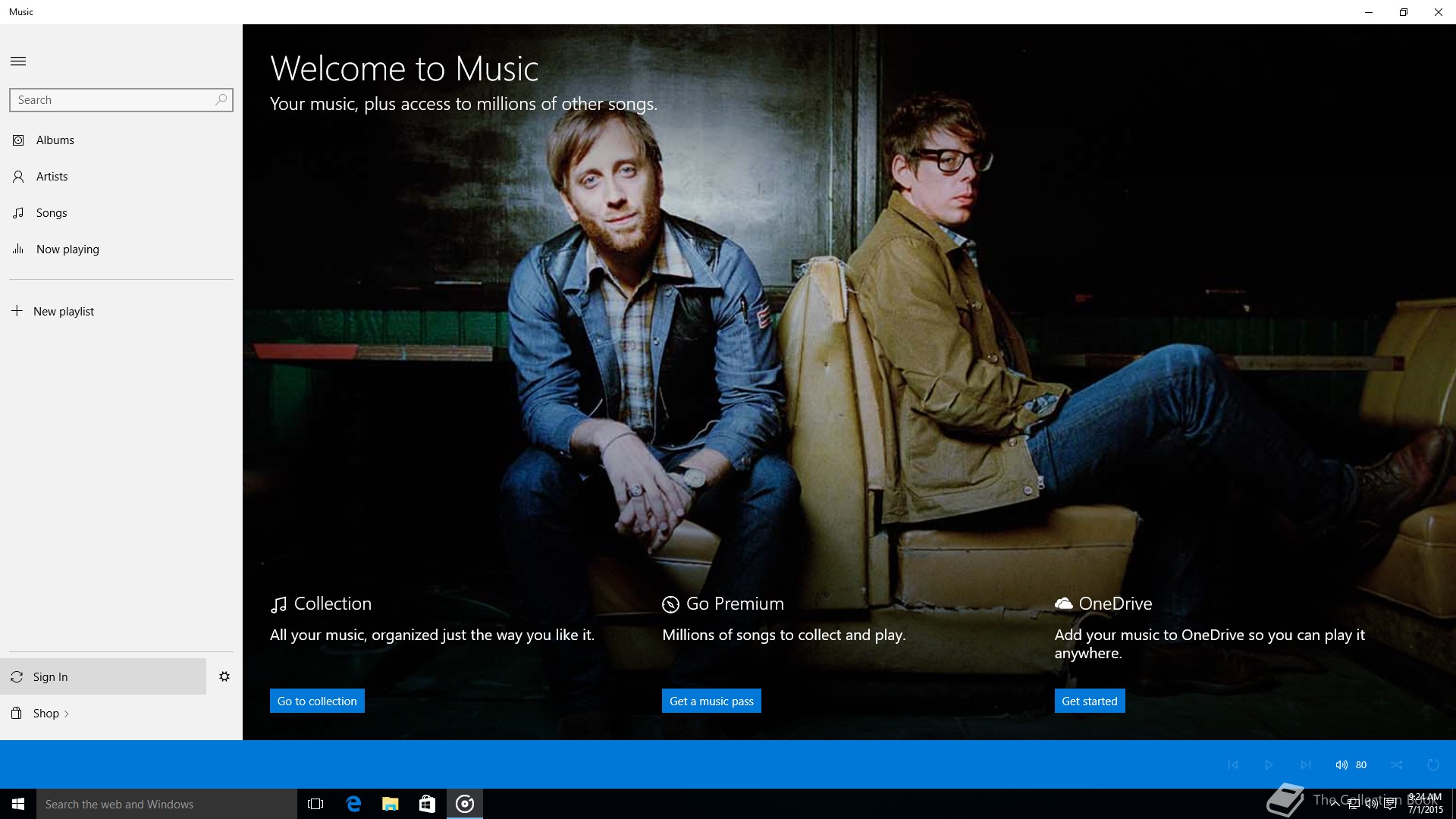The width and height of the screenshot is (1456, 819).
Task: Click the OneDrive Get started button
Action: (1090, 701)
